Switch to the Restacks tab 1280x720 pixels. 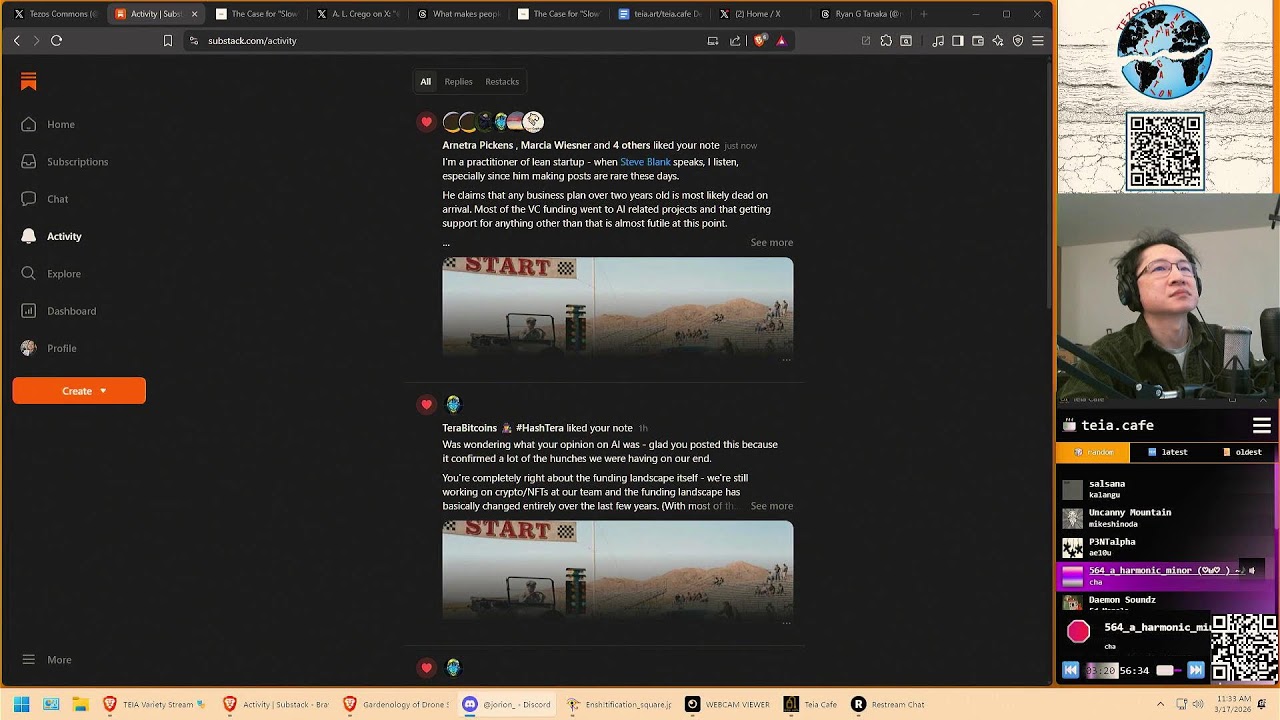pos(502,82)
